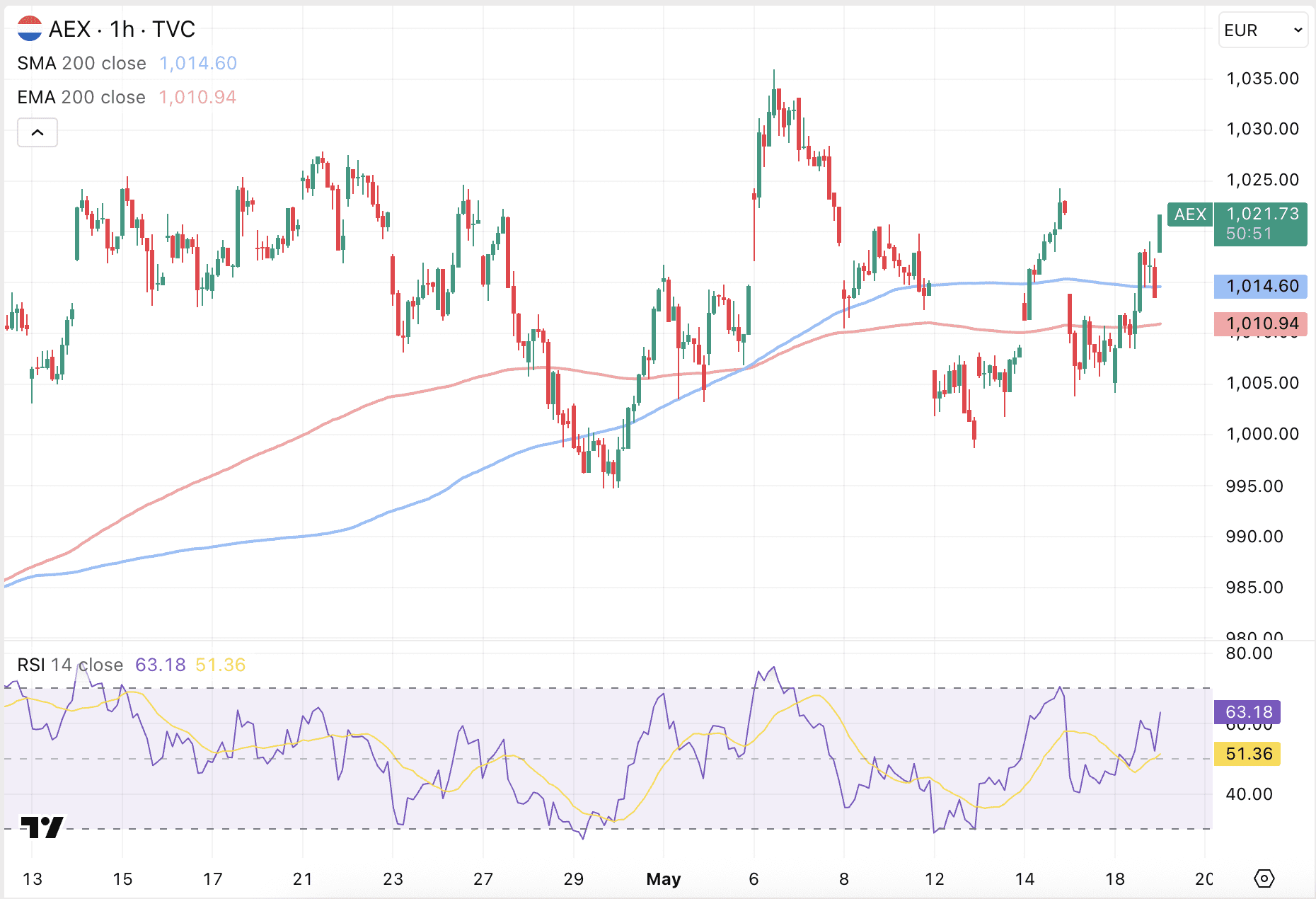Screen dimensions: 1316x899
Task: Click the 1,000.00 price axis label
Action: coord(1262,434)
